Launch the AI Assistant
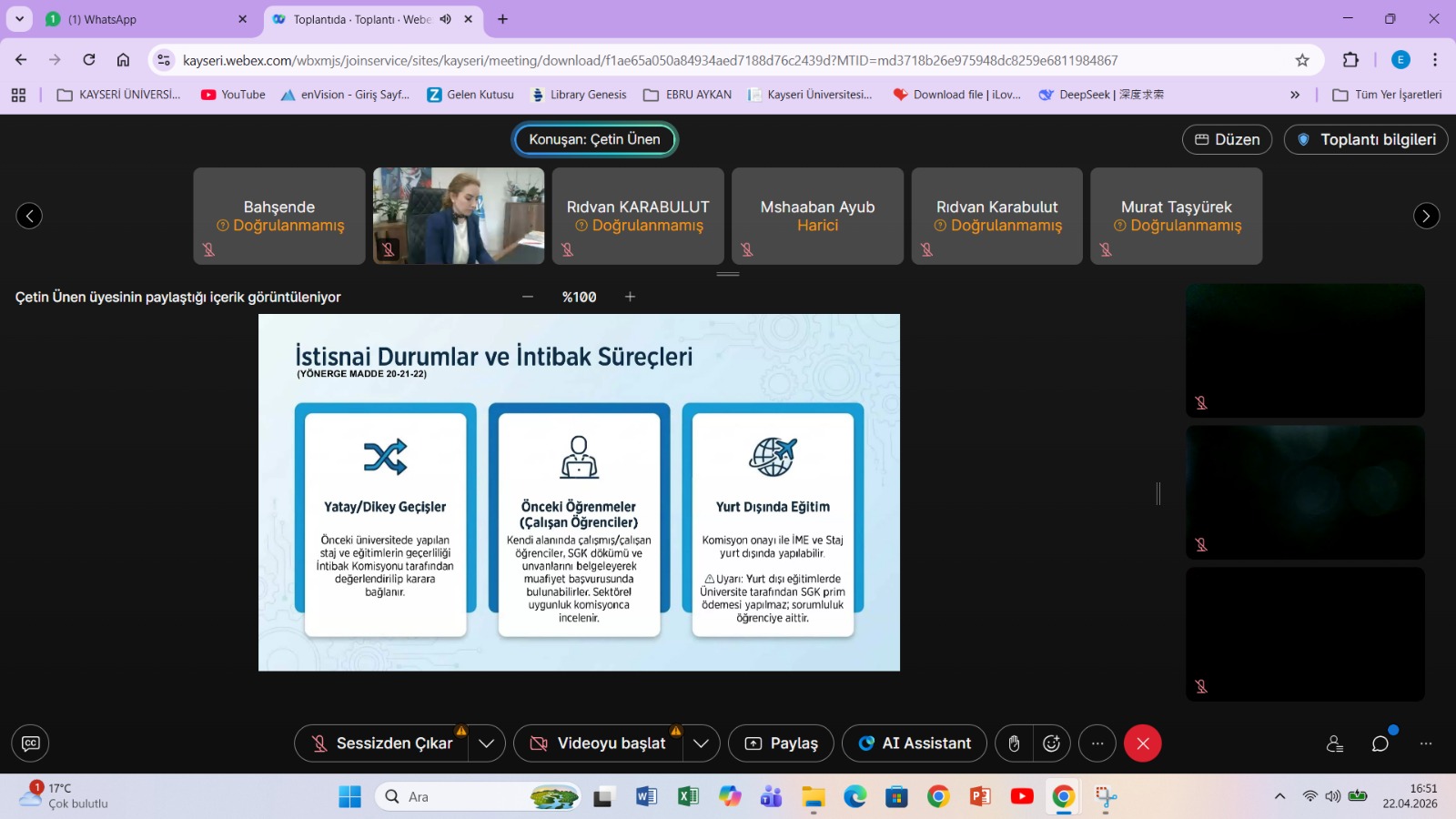Image resolution: width=1456 pixels, height=819 pixels. tap(915, 743)
